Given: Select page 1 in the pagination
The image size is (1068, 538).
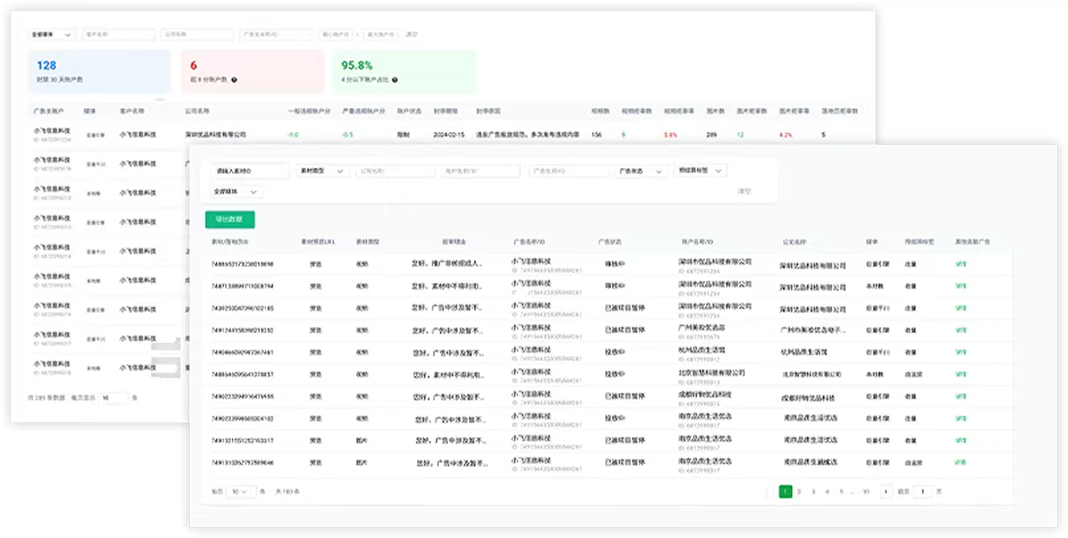Looking at the screenshot, I should (x=785, y=491).
